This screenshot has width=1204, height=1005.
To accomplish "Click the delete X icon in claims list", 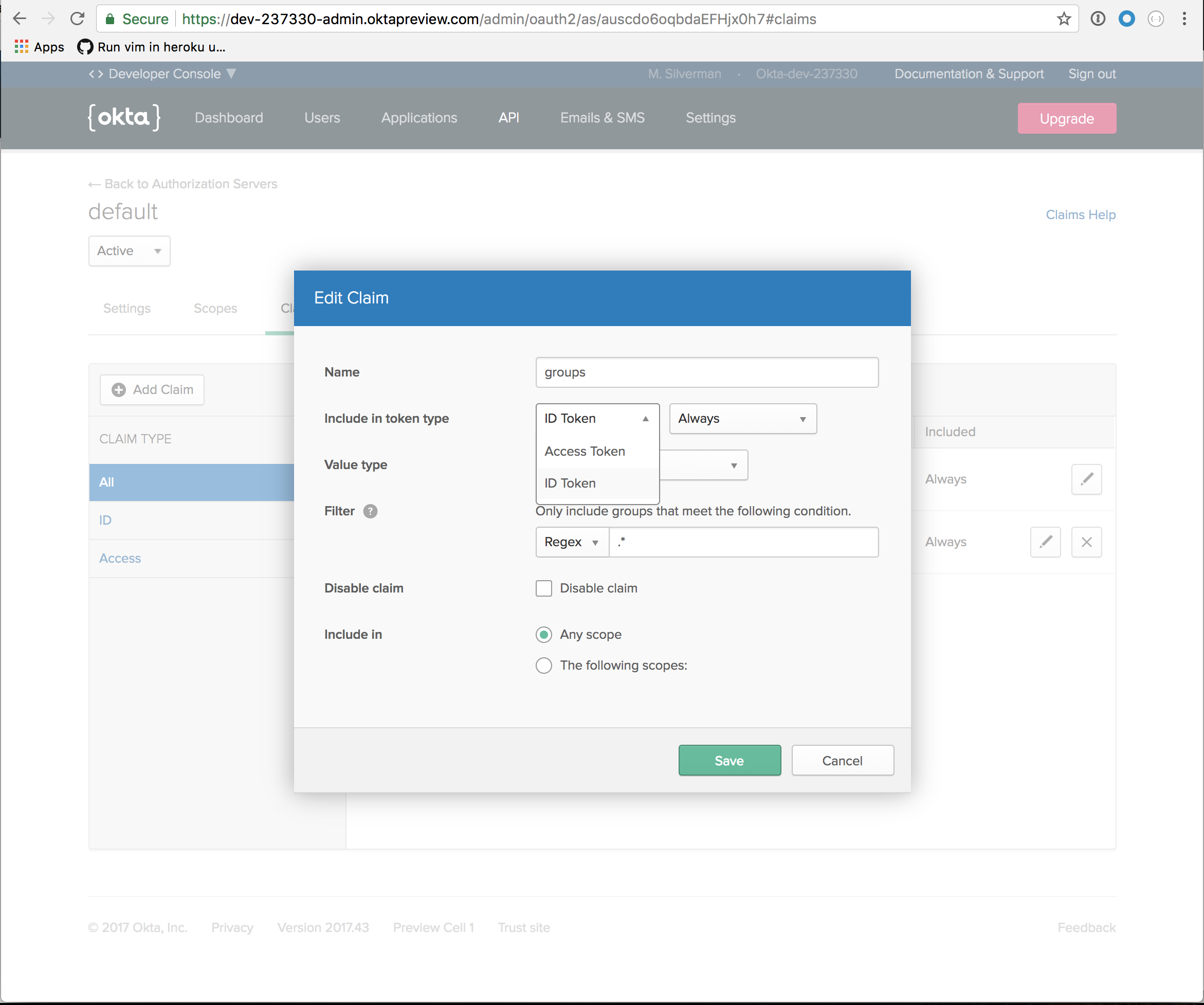I will point(1086,542).
